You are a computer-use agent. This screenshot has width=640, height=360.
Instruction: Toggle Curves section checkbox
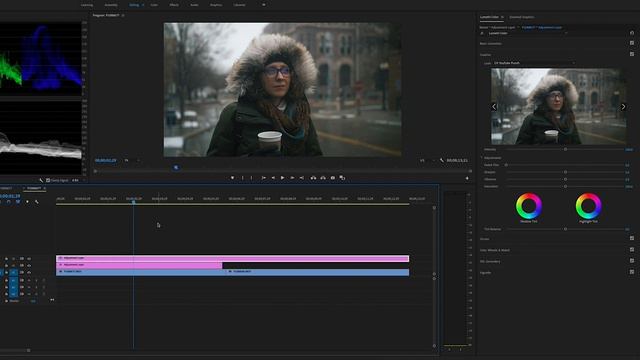click(632, 238)
